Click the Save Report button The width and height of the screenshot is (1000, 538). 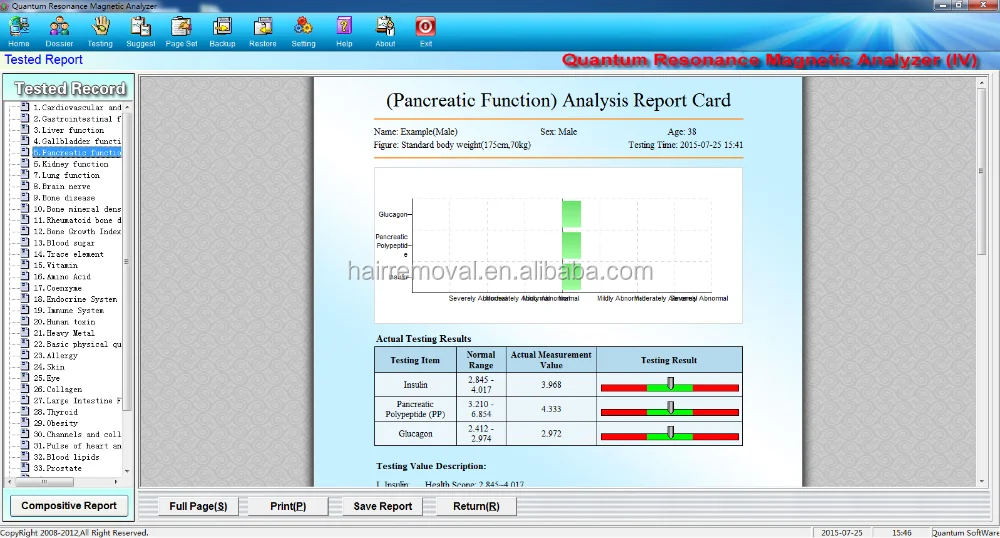(x=383, y=506)
